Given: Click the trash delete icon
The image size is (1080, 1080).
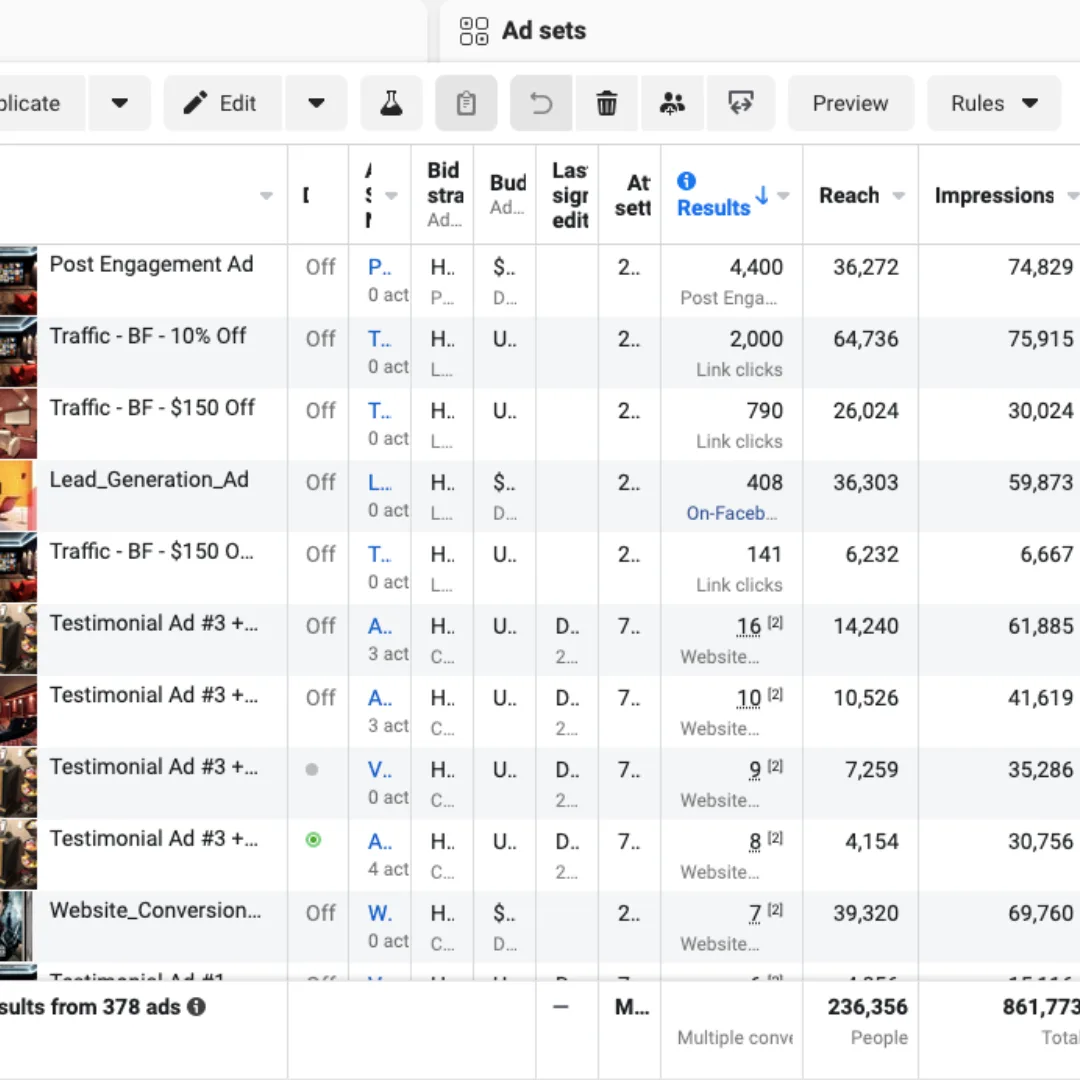Looking at the screenshot, I should 607,103.
